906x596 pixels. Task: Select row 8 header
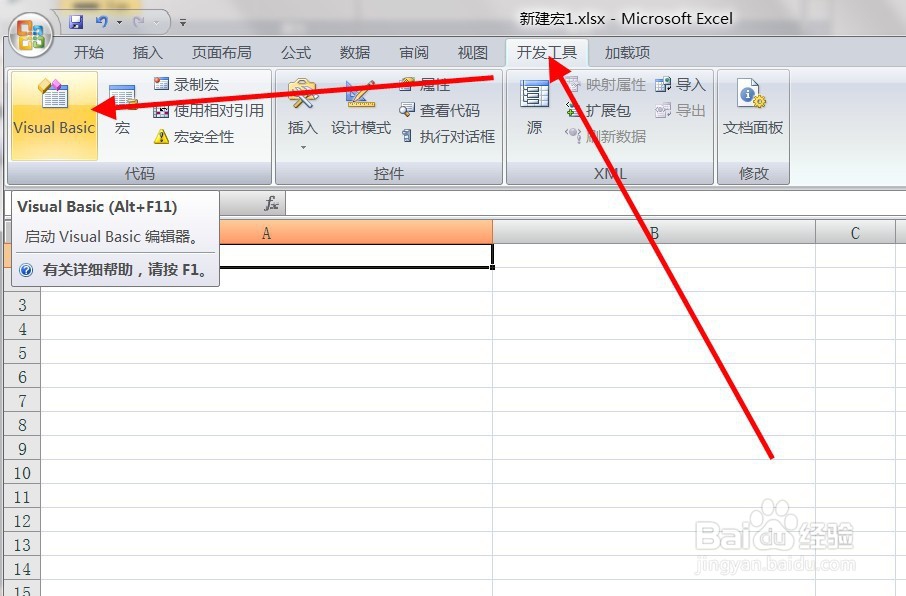click(x=23, y=425)
